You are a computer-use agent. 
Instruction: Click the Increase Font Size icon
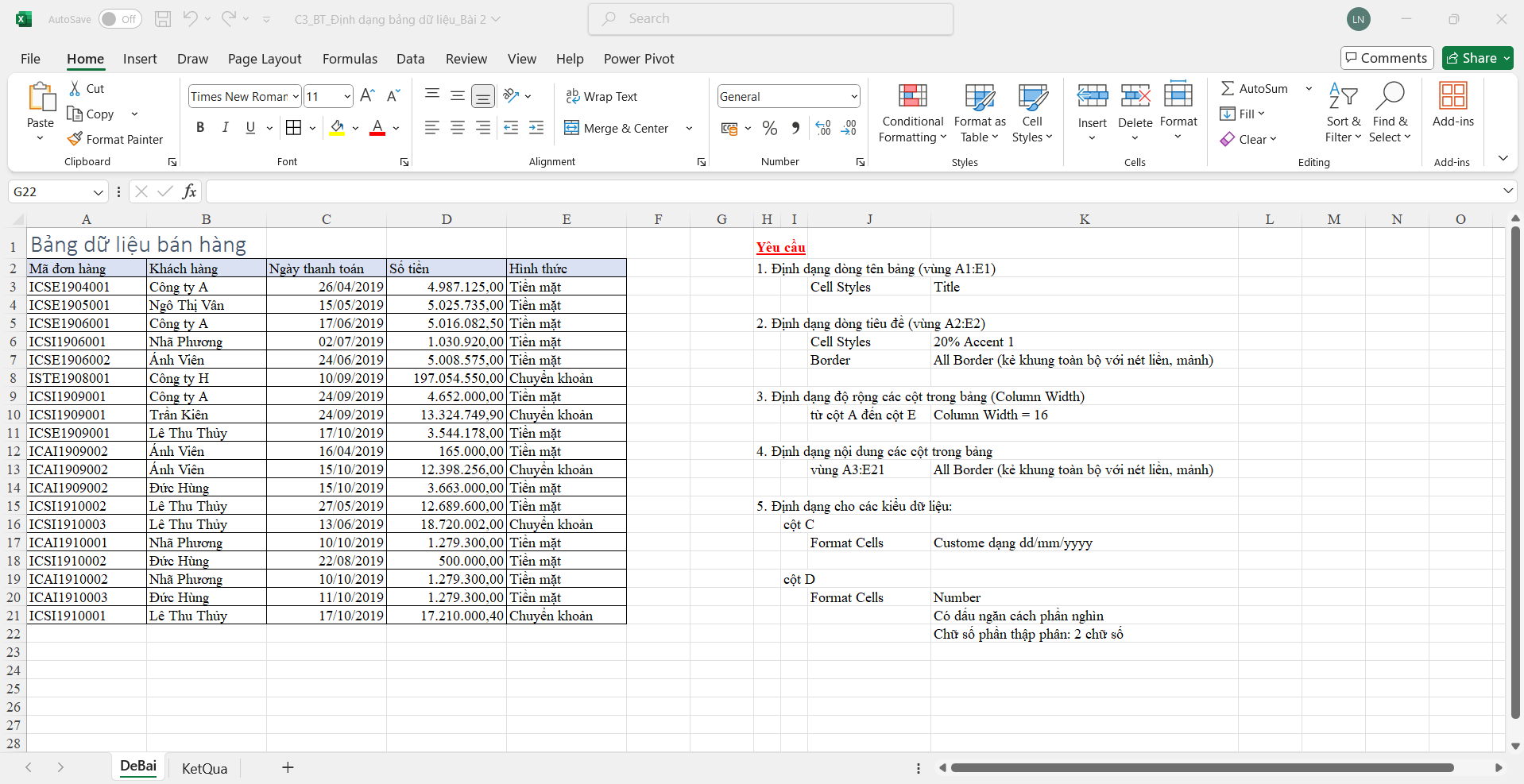367,96
